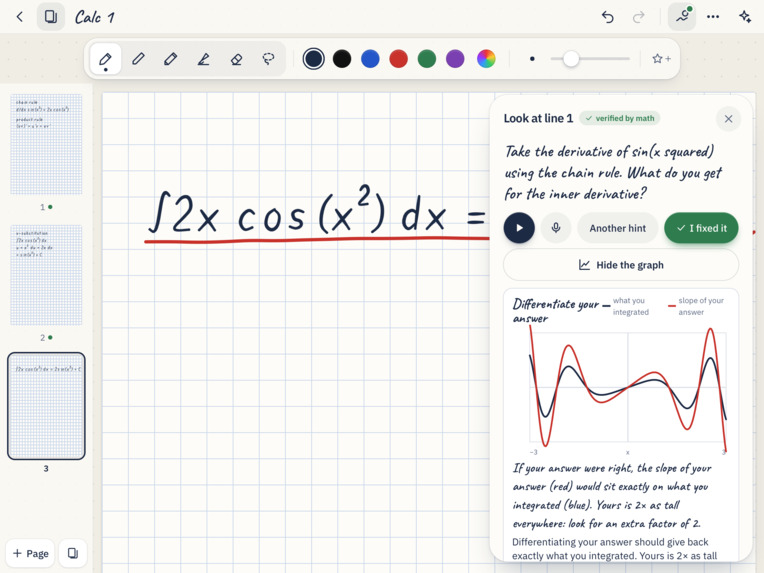
Task: Toggle the page sidebar icon
Action: point(51,17)
